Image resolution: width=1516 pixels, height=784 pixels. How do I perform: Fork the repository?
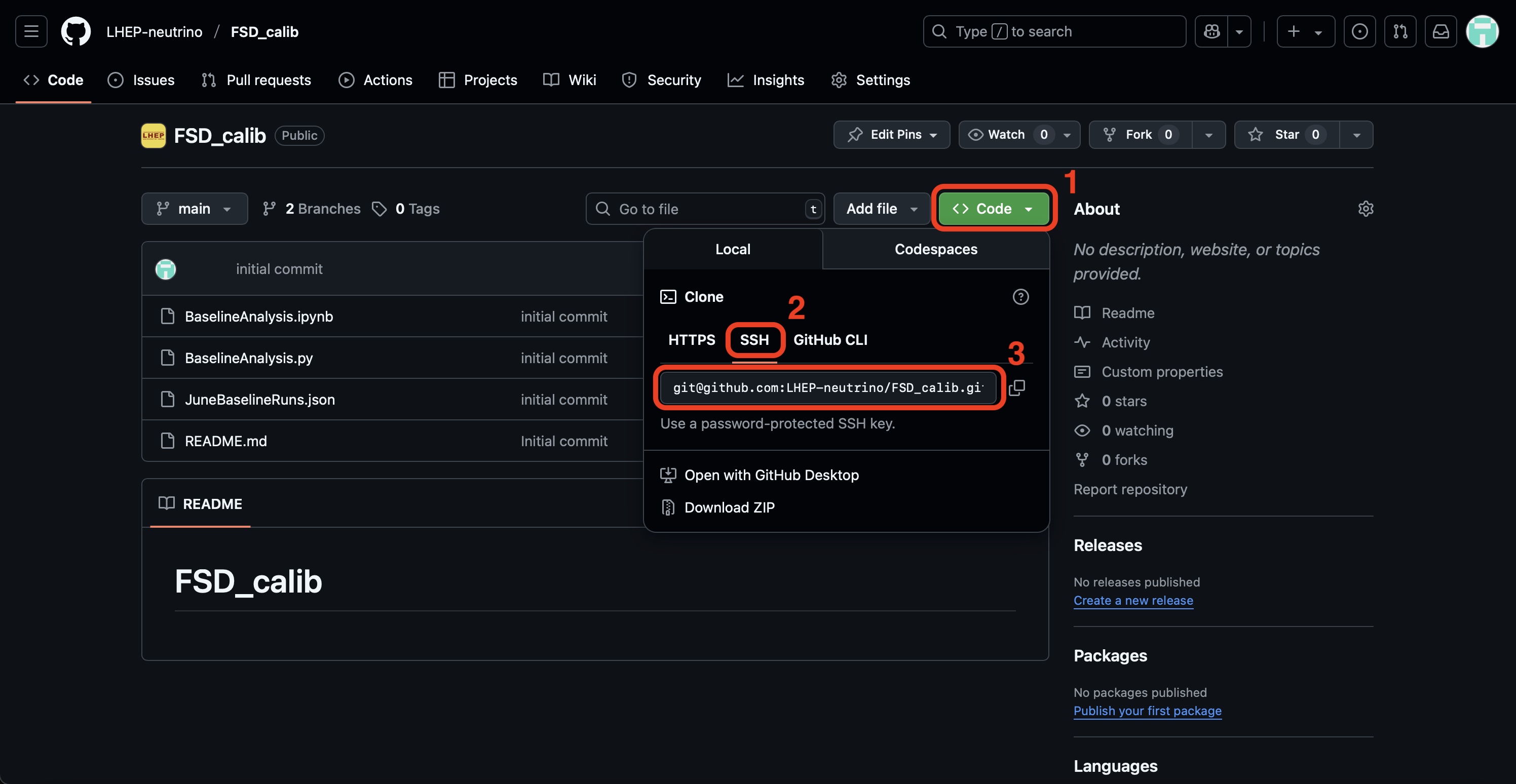coord(1141,135)
